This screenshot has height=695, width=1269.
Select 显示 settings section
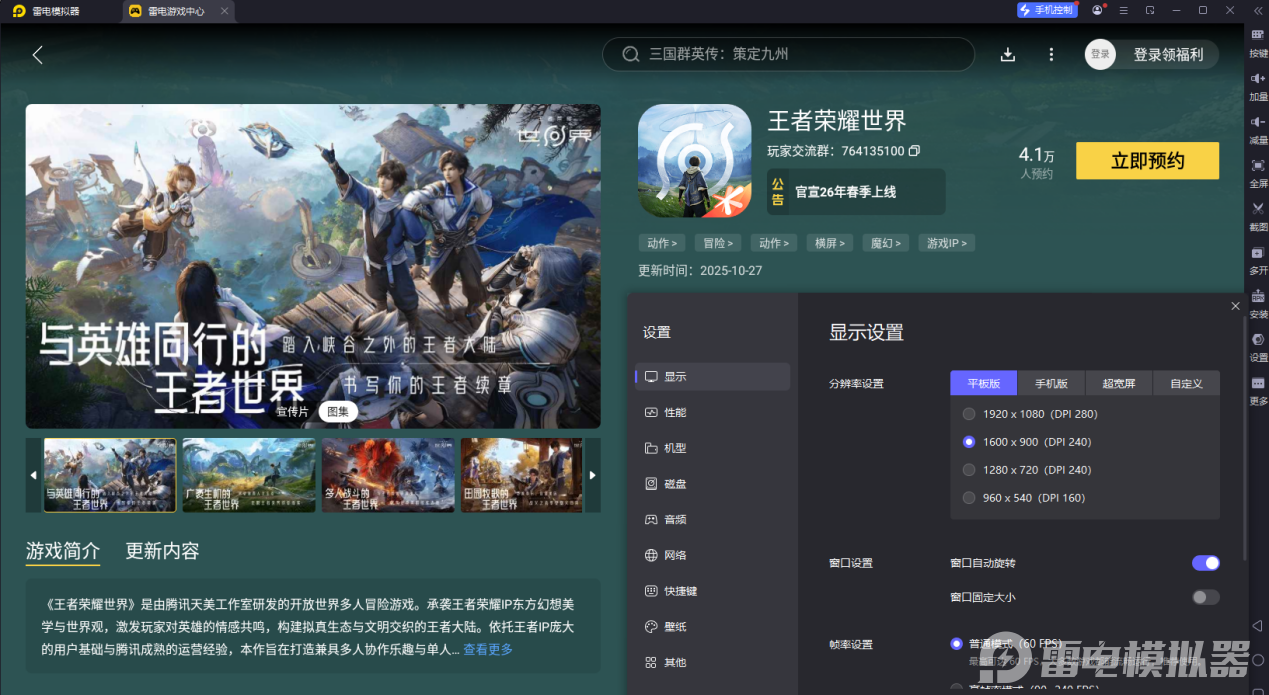coord(713,376)
